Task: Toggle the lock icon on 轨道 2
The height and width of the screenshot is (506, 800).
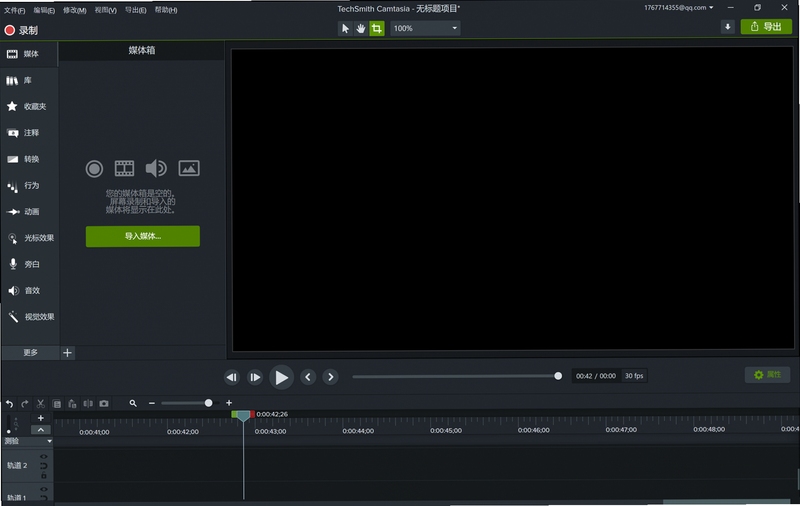Action: (44, 476)
